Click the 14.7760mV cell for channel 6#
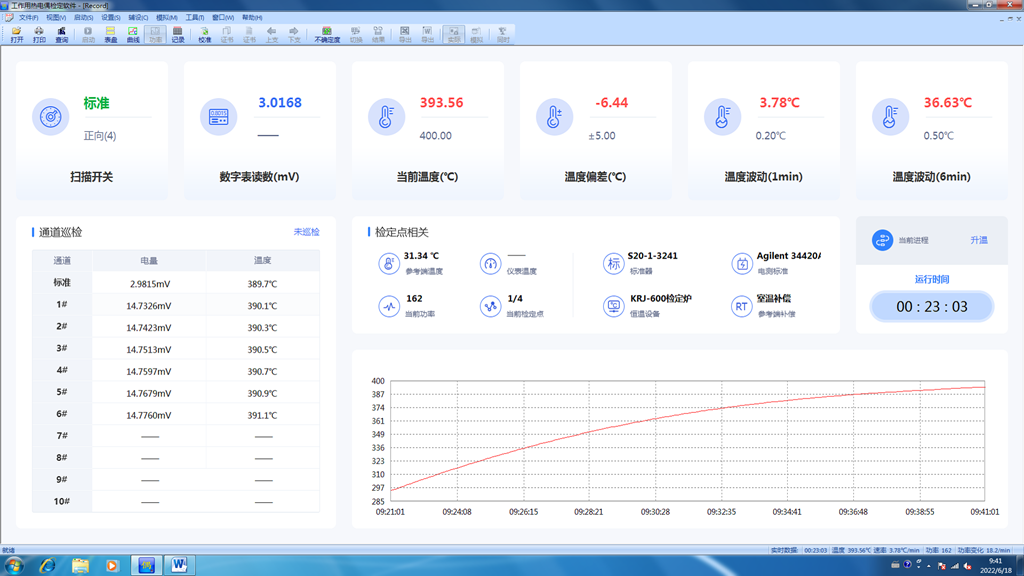The width and height of the screenshot is (1024, 576). point(149,415)
